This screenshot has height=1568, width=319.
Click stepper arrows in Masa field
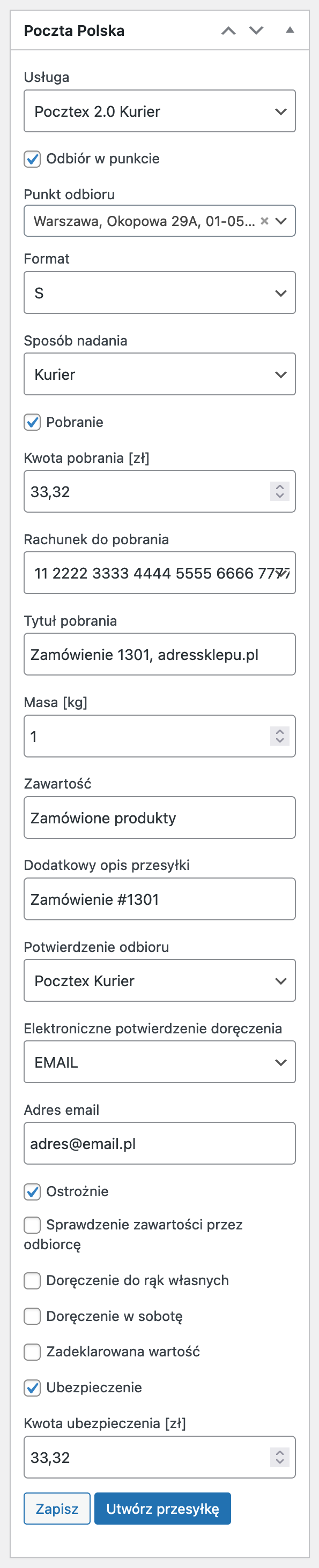(279, 736)
